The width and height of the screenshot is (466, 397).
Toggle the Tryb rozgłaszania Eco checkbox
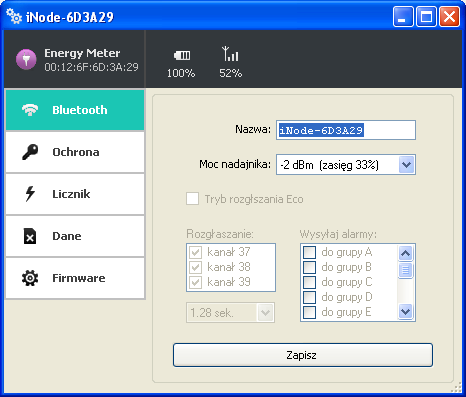click(192, 199)
